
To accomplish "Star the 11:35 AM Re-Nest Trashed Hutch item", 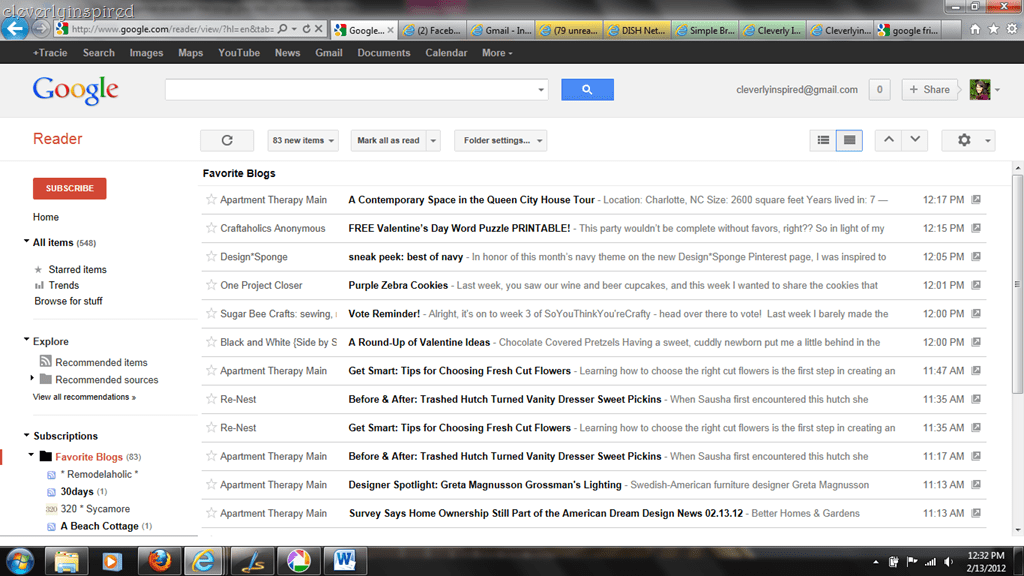I will click(210, 399).
